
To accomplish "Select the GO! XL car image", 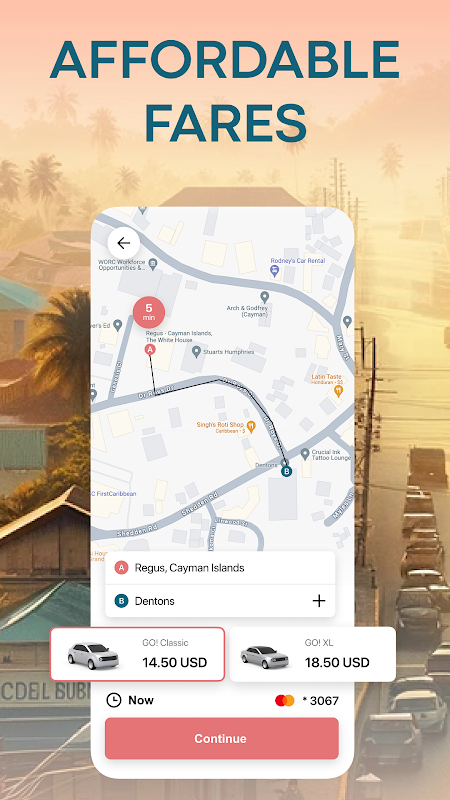I will [x=264, y=657].
